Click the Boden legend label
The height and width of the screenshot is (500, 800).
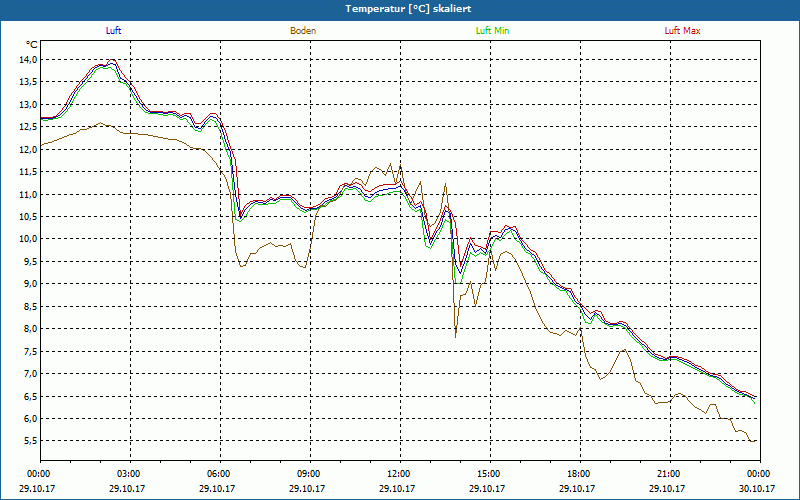[x=303, y=31]
